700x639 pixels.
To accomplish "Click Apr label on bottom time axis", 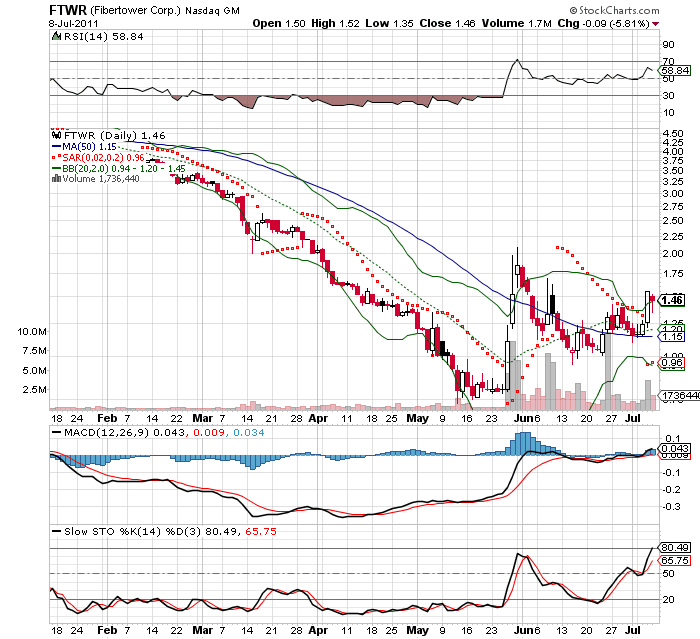I will [318, 630].
